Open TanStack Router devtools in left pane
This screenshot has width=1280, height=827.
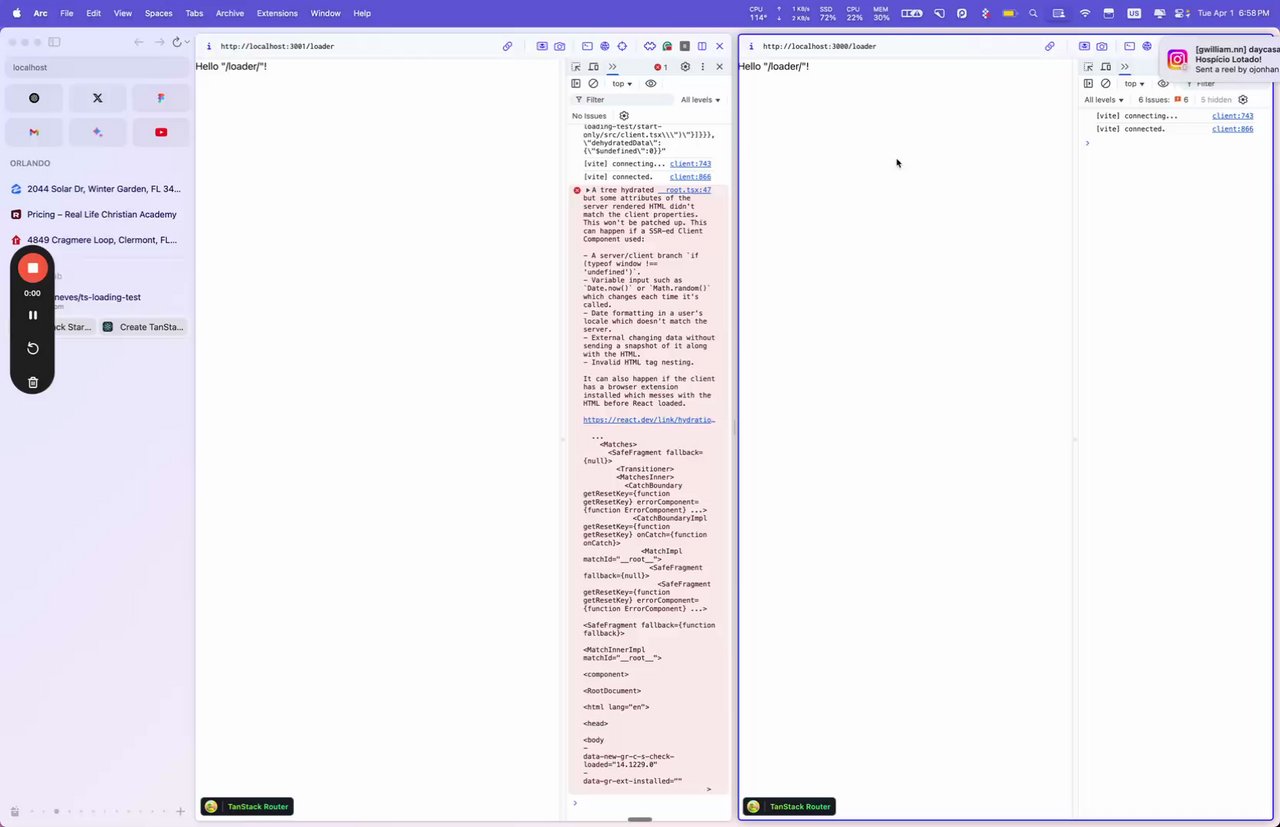pyautogui.click(x=247, y=807)
